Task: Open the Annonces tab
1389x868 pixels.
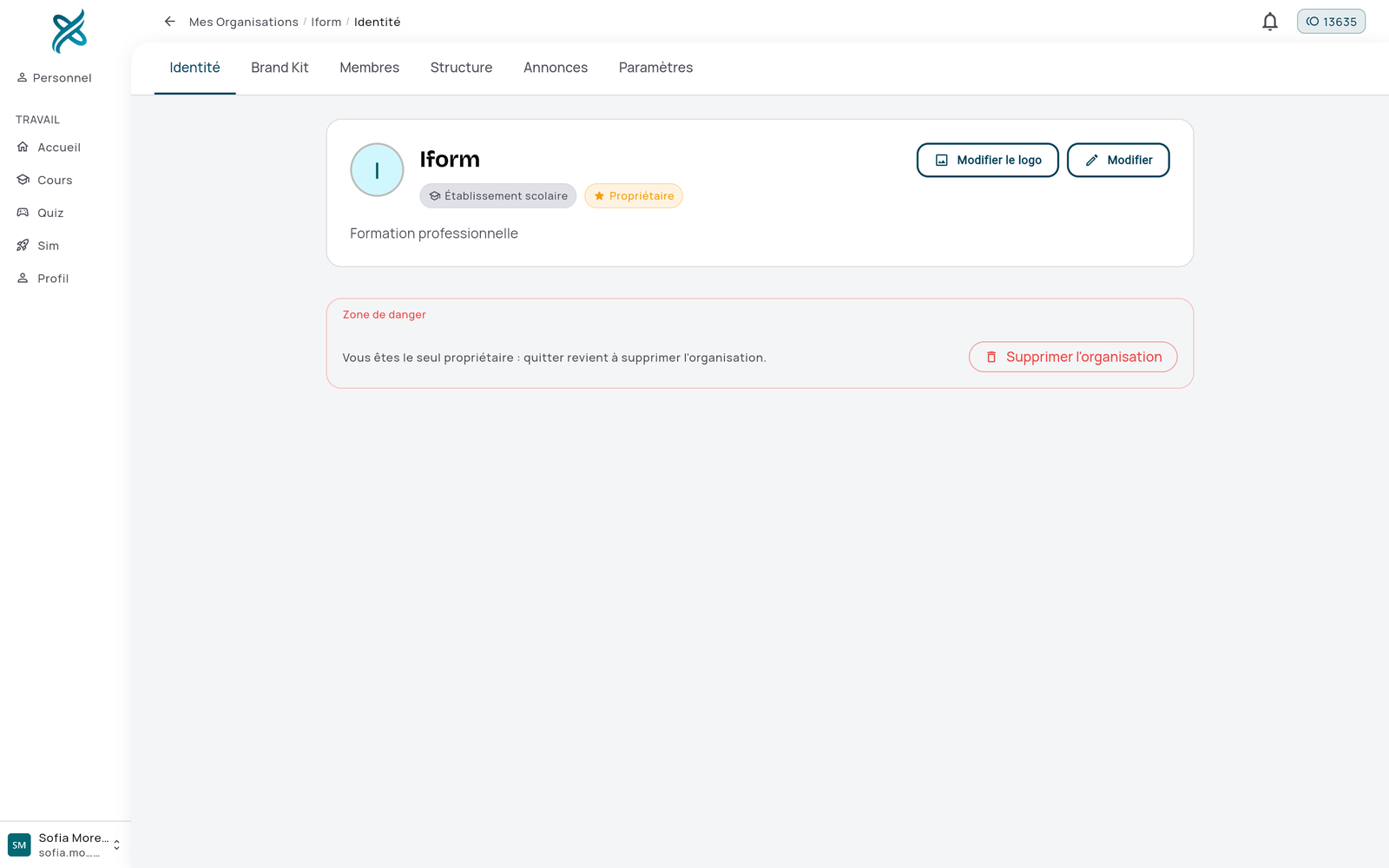Action: tap(556, 68)
